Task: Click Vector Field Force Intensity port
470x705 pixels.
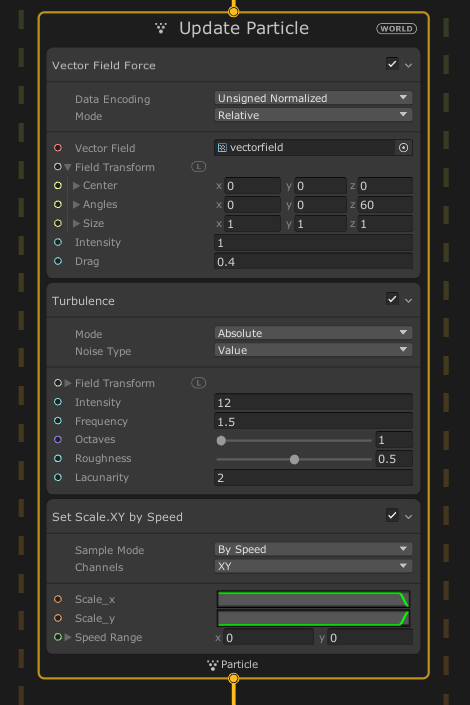Action: click(x=58, y=242)
